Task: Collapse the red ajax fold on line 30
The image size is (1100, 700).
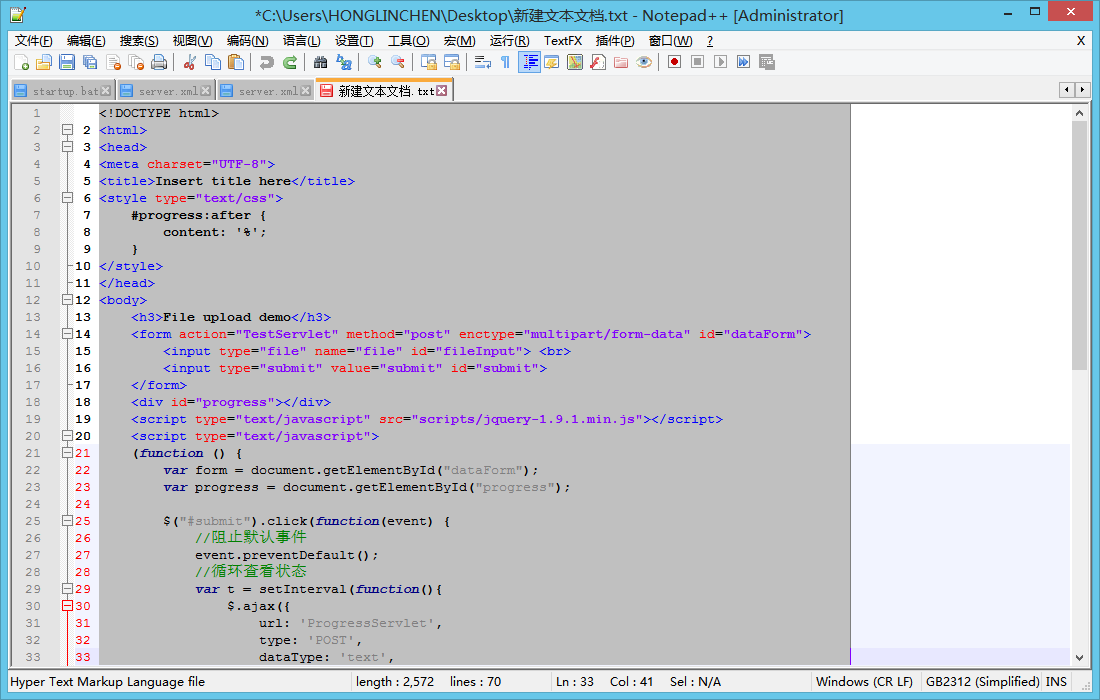Action: pyautogui.click(x=67, y=605)
